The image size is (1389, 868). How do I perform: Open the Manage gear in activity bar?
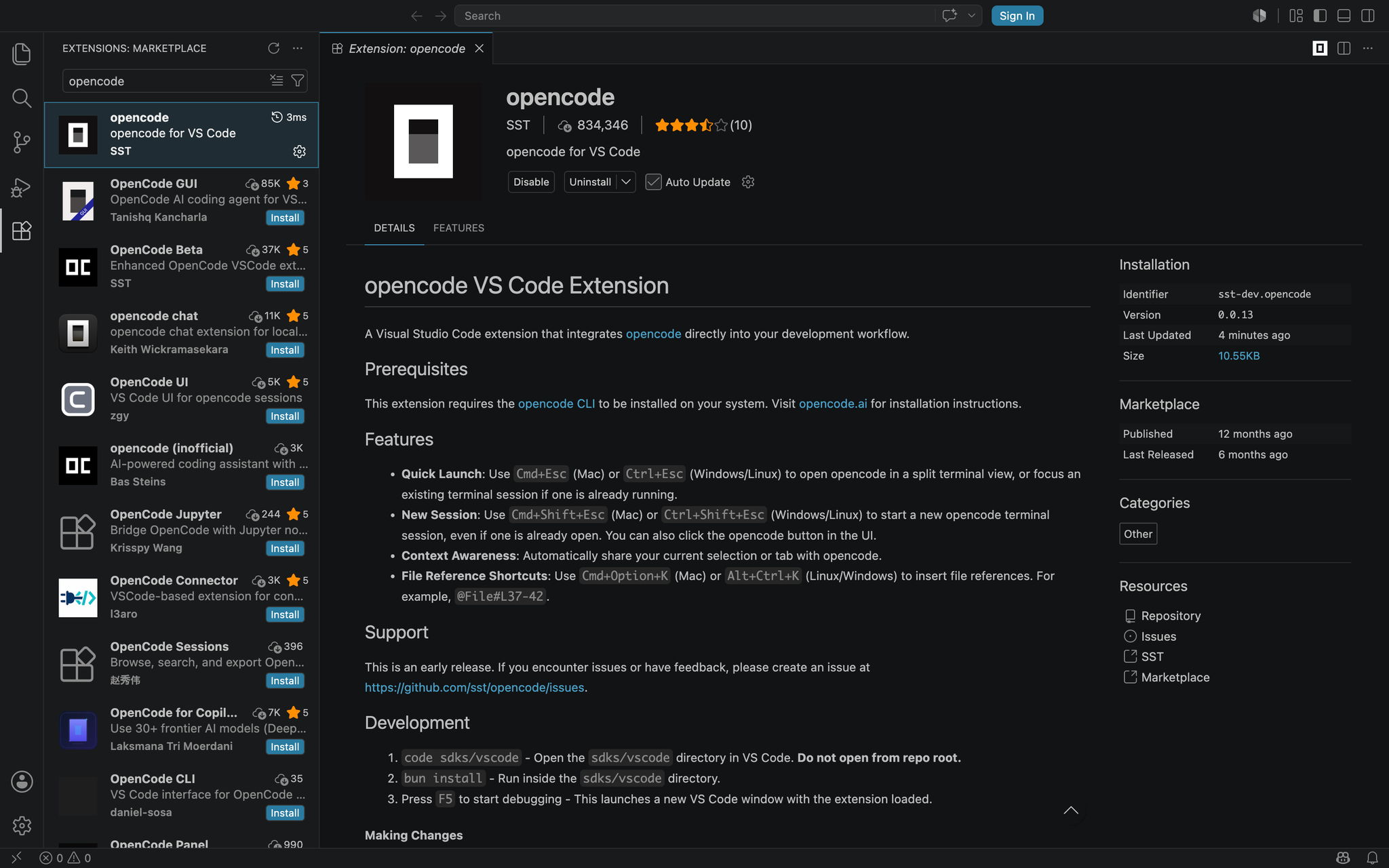click(22, 825)
